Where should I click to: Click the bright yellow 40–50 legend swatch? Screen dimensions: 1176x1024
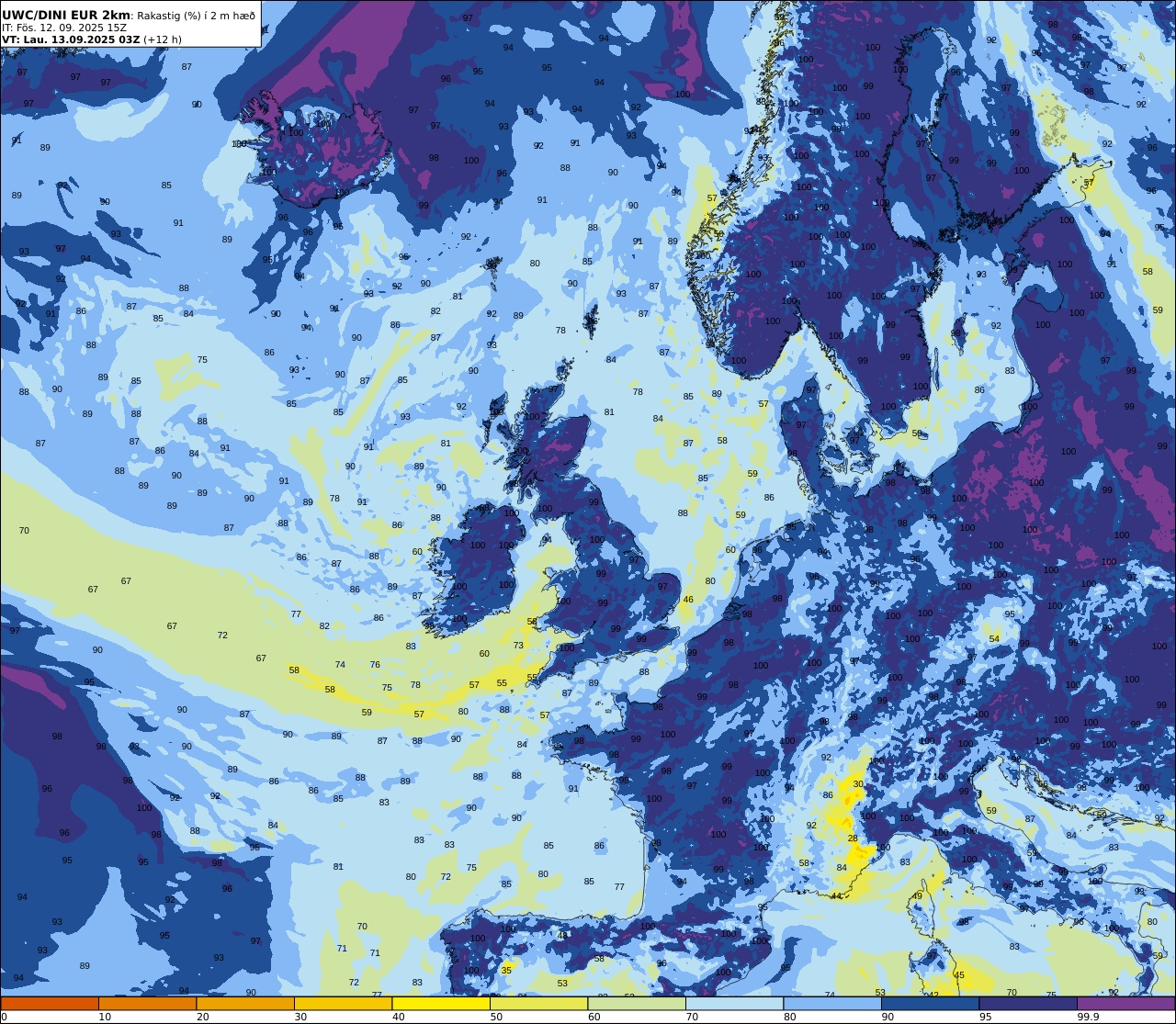click(x=441, y=1003)
